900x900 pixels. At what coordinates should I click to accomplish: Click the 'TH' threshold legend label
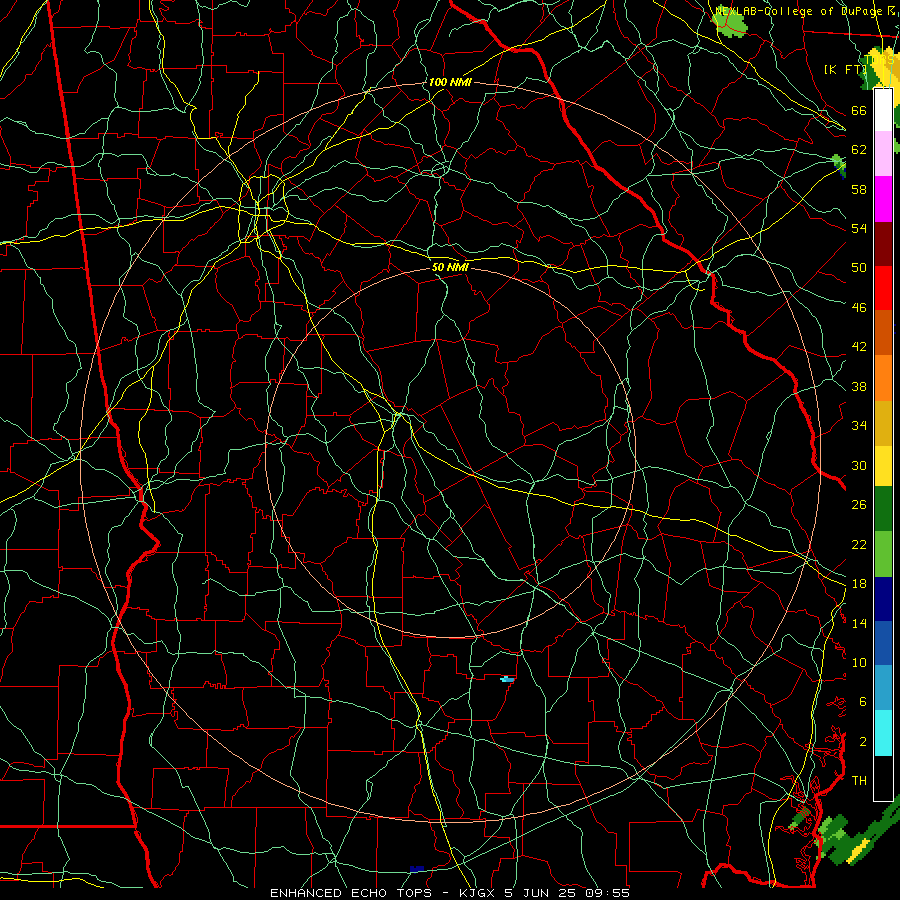[x=859, y=781]
